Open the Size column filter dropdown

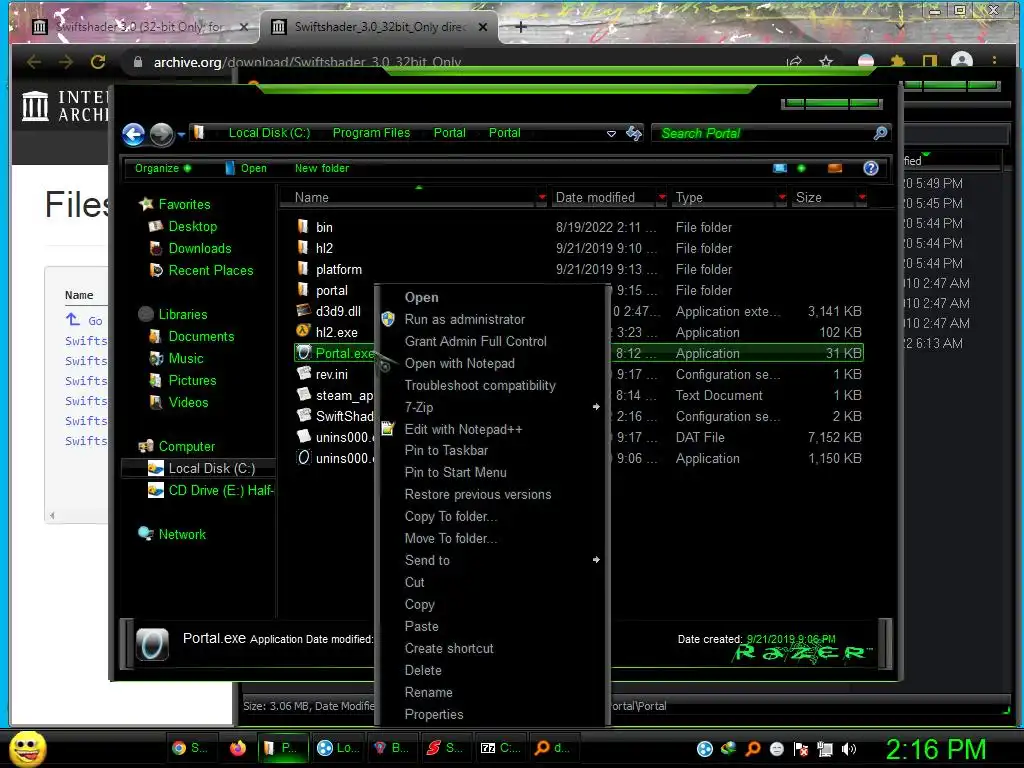tap(862, 197)
